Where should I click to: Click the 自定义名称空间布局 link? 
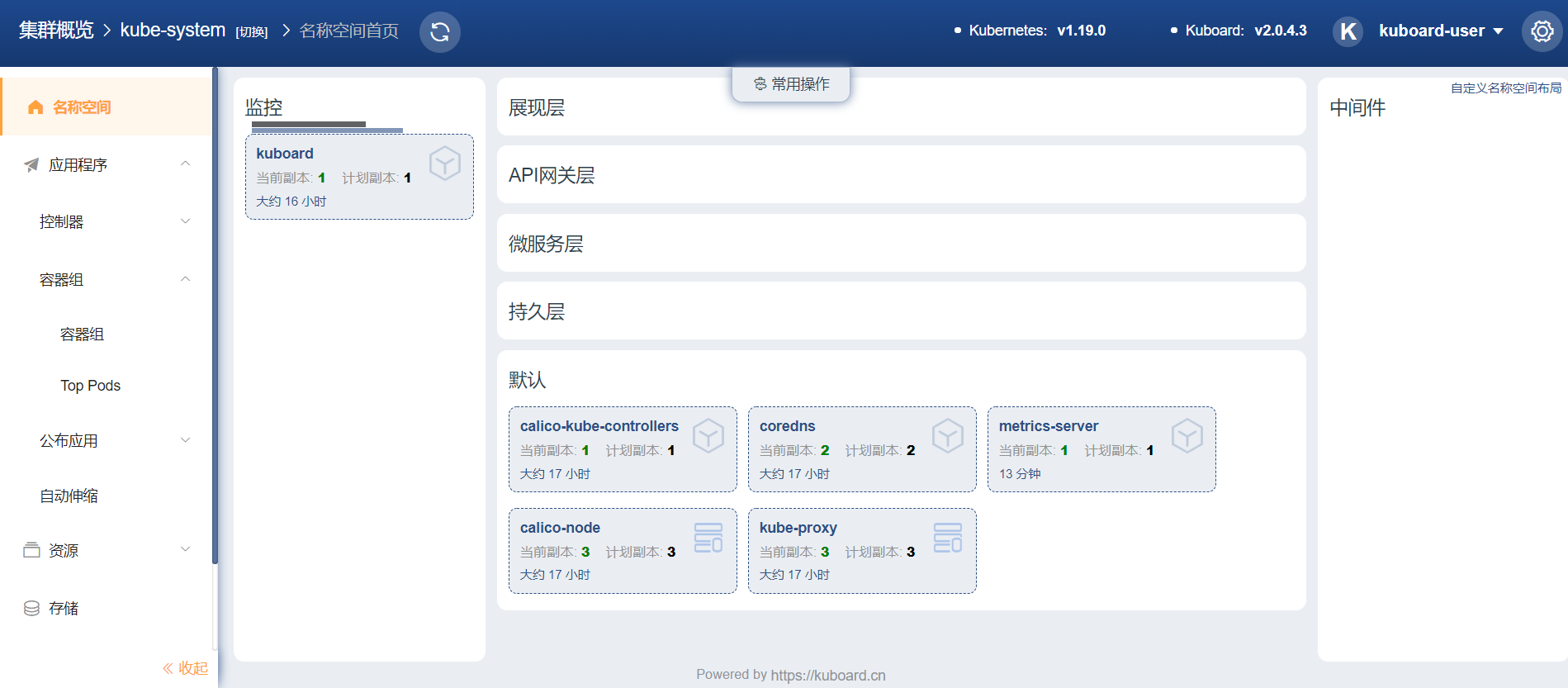pyautogui.click(x=1506, y=88)
